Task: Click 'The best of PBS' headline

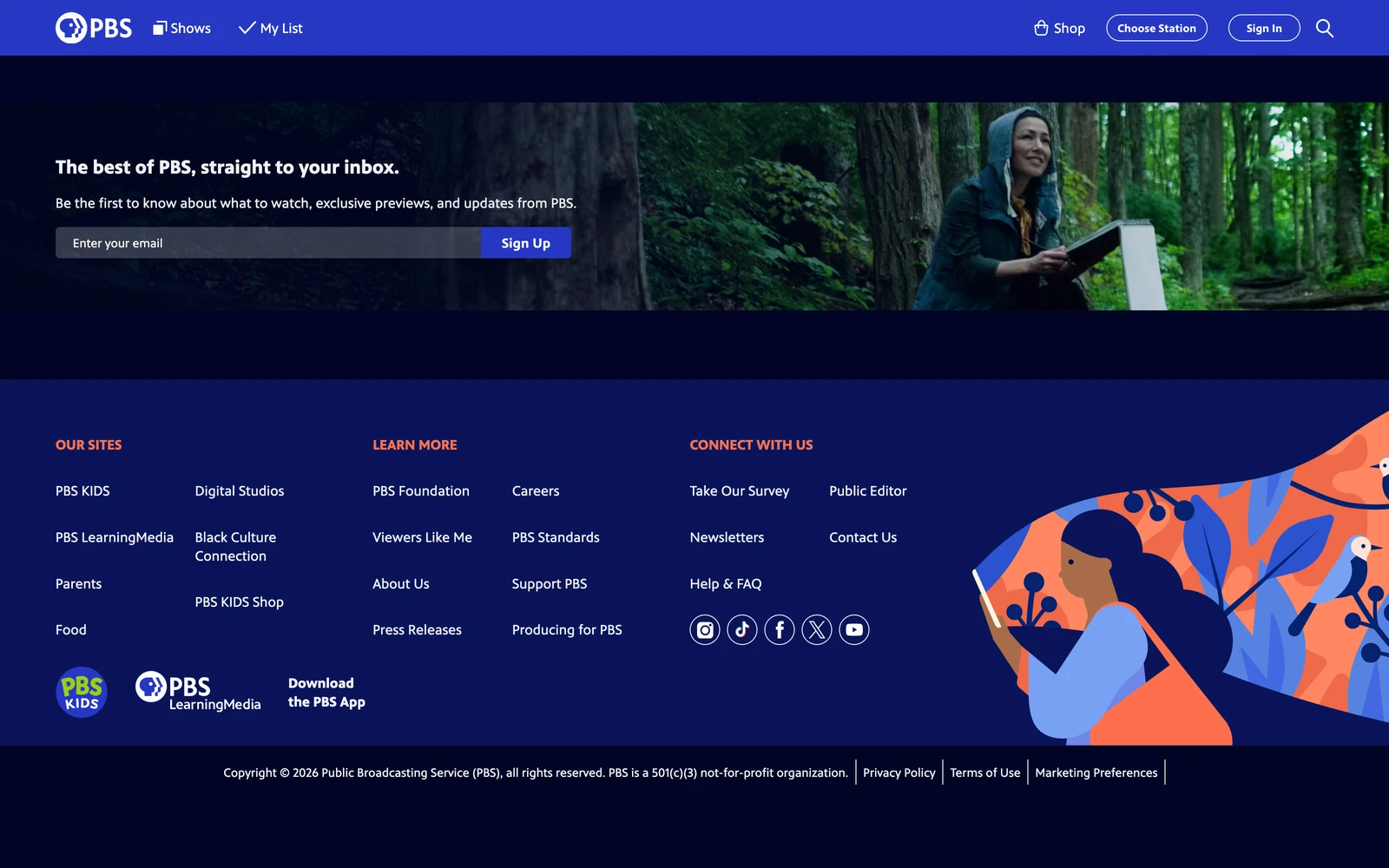Action: [227, 168]
